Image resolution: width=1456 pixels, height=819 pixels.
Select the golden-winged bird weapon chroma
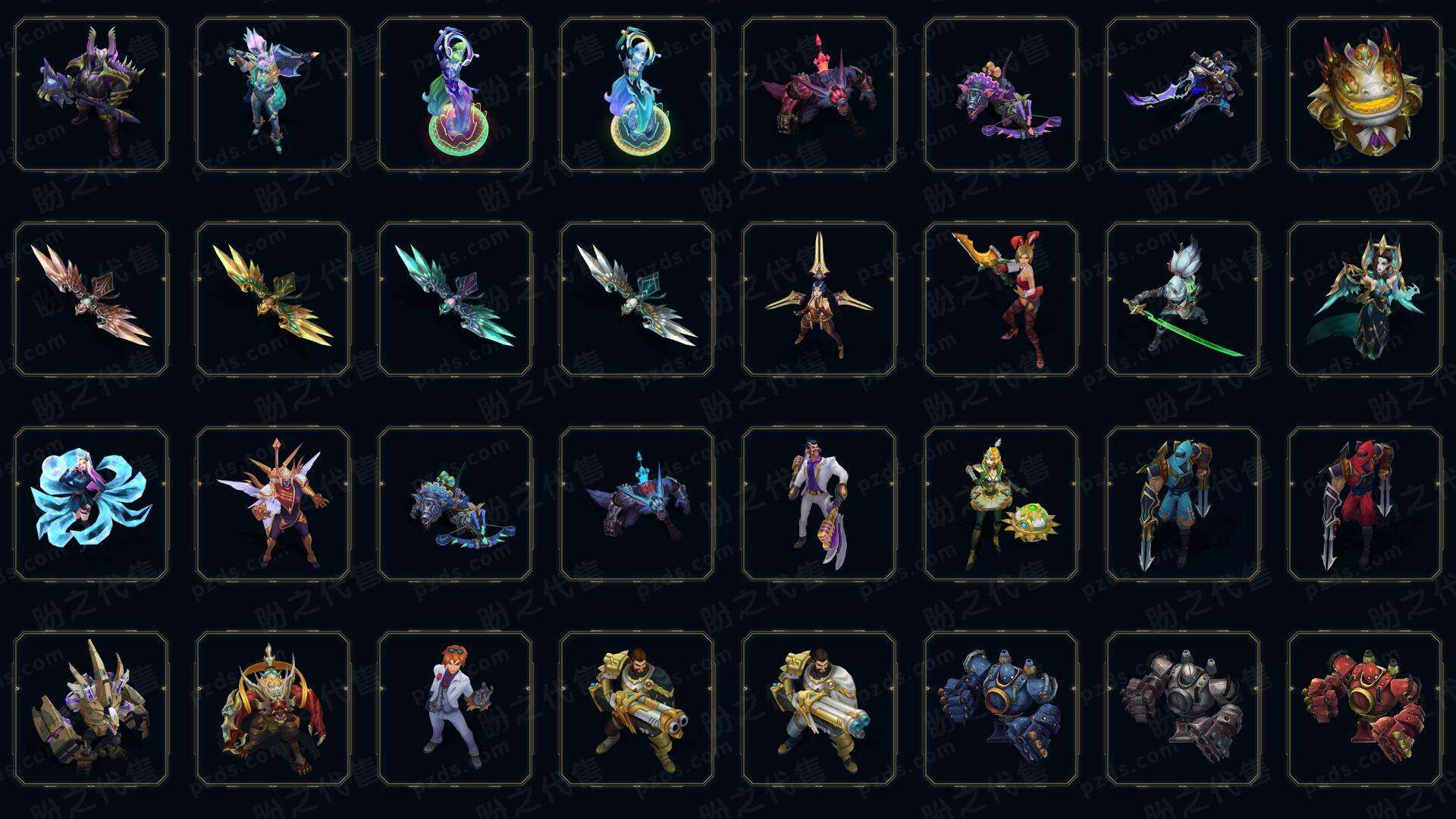coord(272,299)
